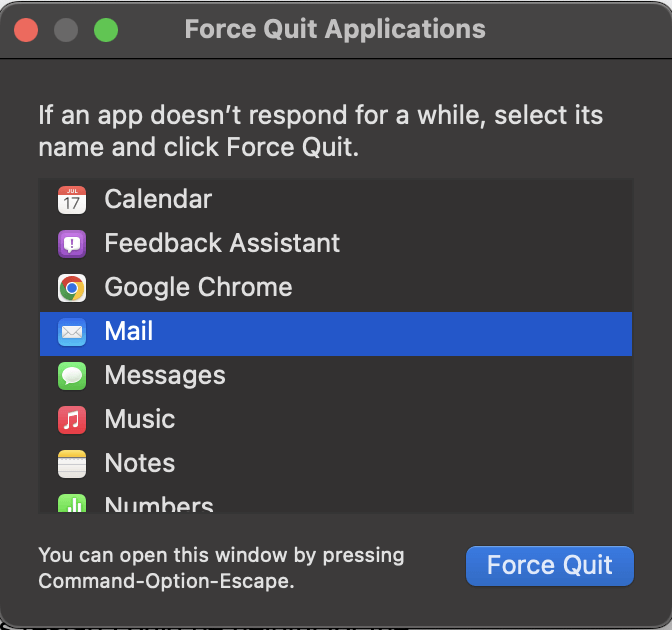This screenshot has width=672, height=630.
Task: Select the Feedback Assistant name in the list
Action: point(222,244)
